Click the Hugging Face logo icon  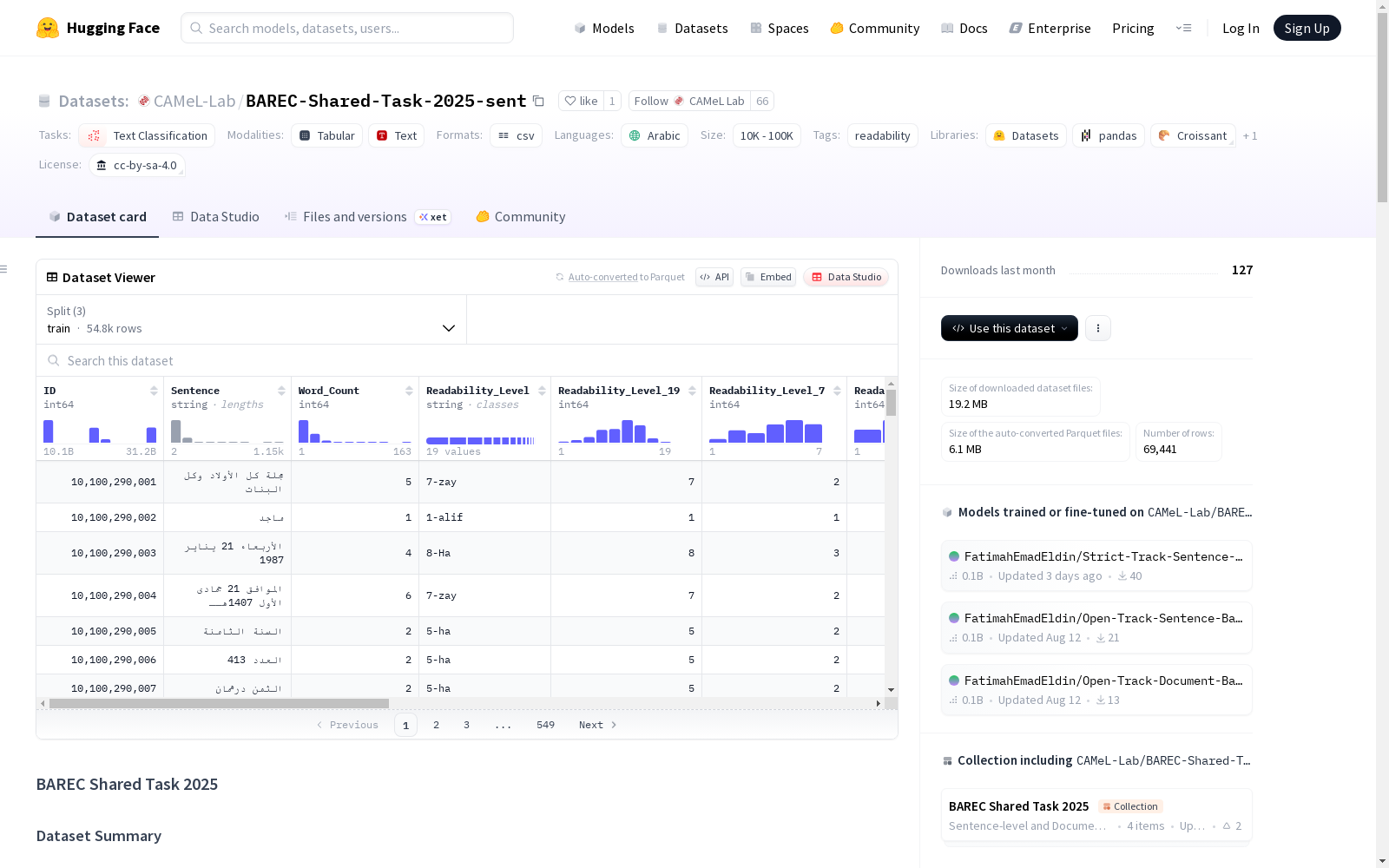[x=48, y=28]
